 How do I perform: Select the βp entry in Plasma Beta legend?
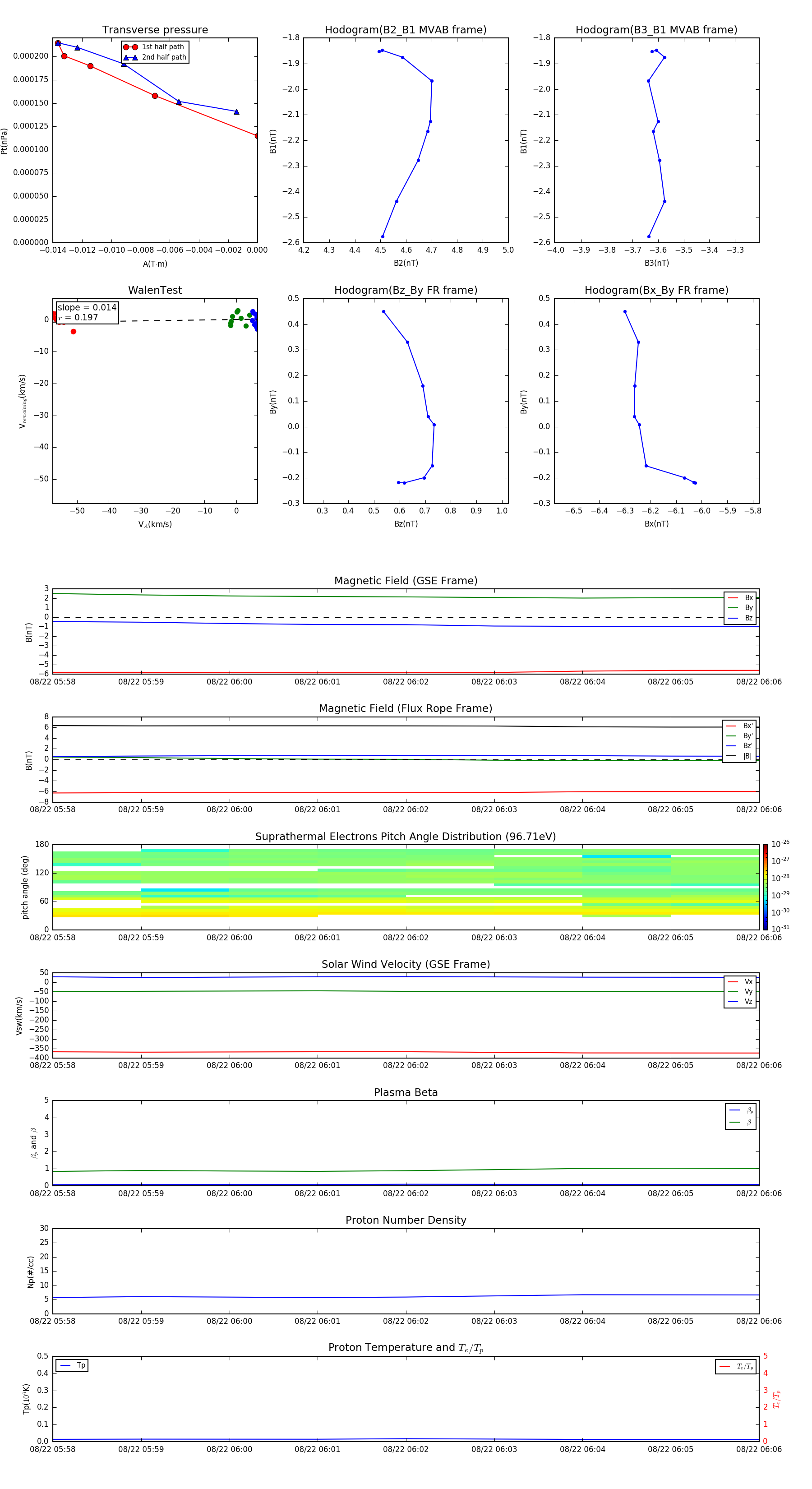(741, 1110)
